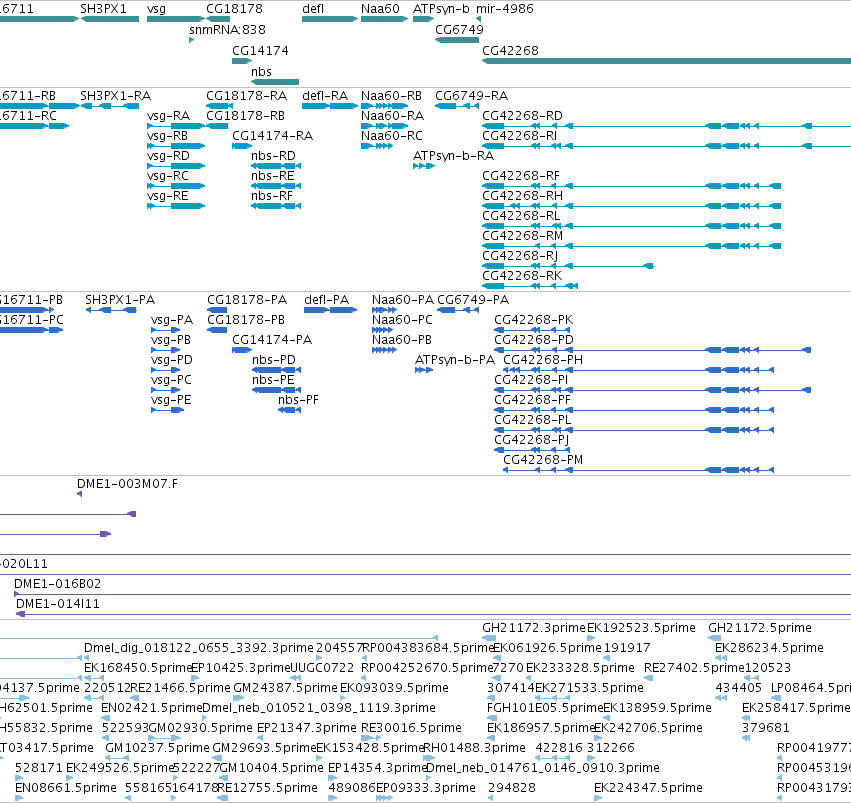This screenshot has height=803, width=851.
Task: Select the plain 'vsg' gene label
Action: pyautogui.click(x=156, y=9)
